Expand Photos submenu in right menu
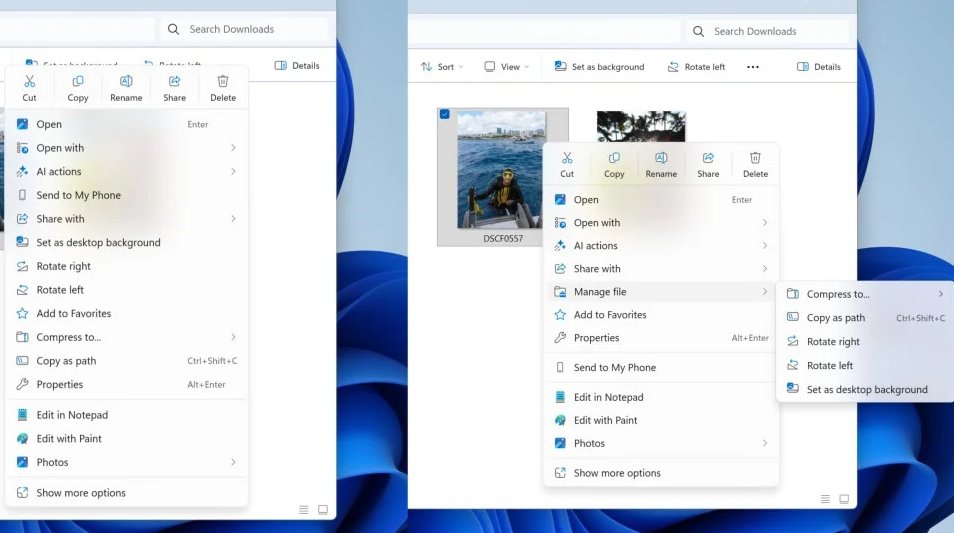The width and height of the screenshot is (954, 533). 765,444
